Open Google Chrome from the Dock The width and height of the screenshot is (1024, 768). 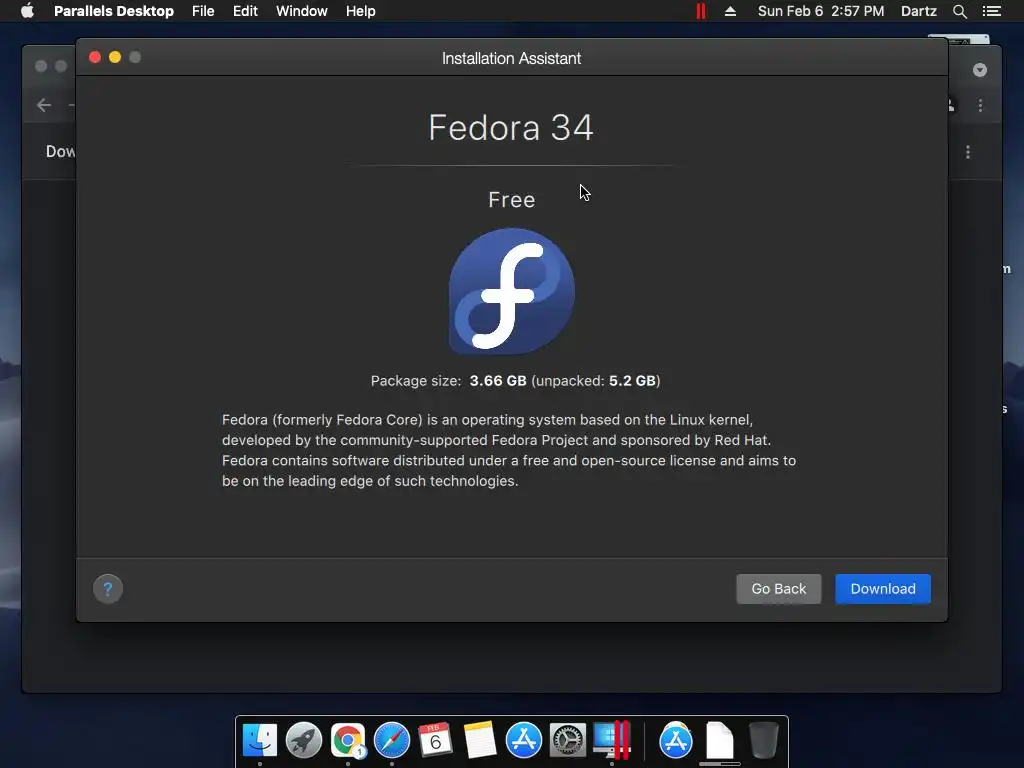click(x=347, y=740)
